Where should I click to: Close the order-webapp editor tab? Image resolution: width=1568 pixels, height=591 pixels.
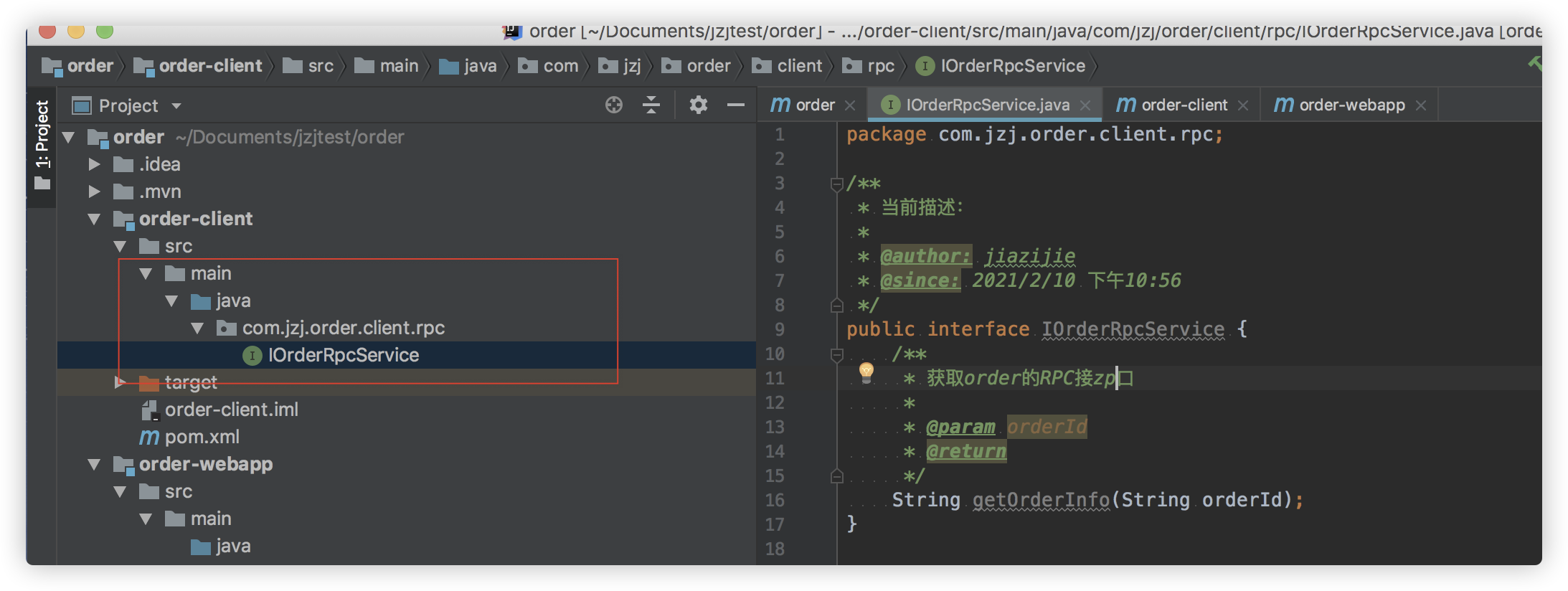point(1421,105)
